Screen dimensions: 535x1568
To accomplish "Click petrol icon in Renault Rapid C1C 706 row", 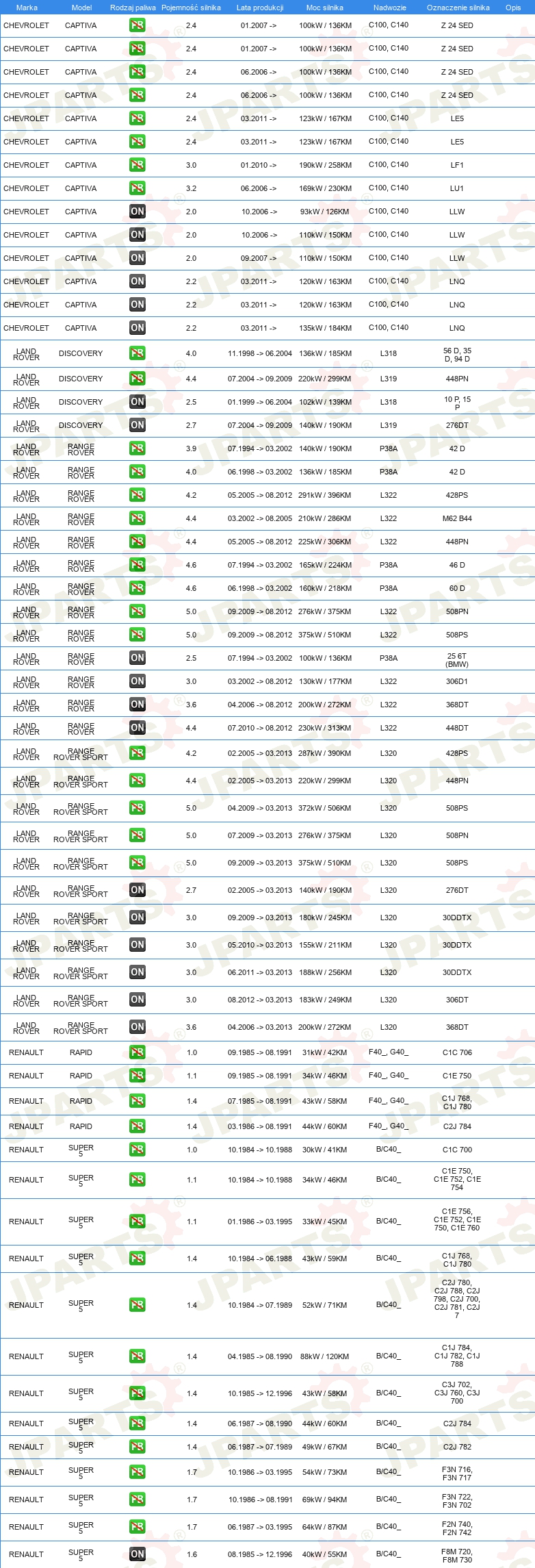I will tap(137, 1052).
